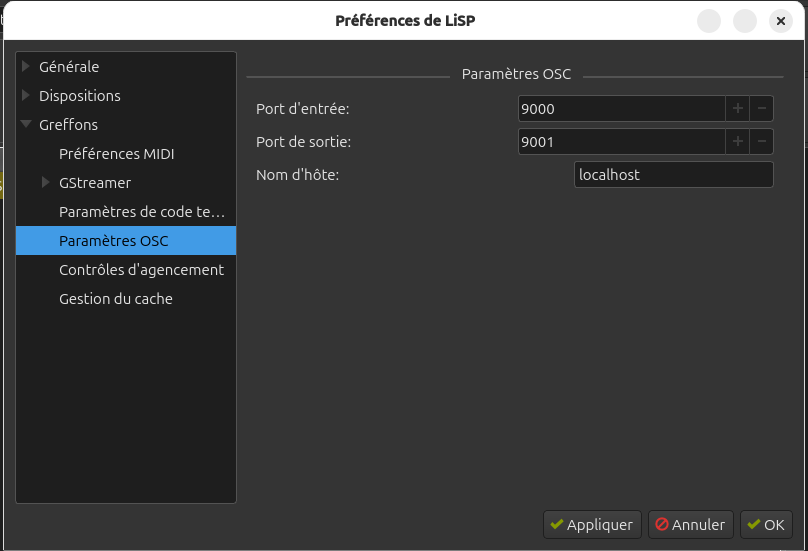
Task: Click the Port d'entrée field showing 9000
Action: pyautogui.click(x=620, y=108)
